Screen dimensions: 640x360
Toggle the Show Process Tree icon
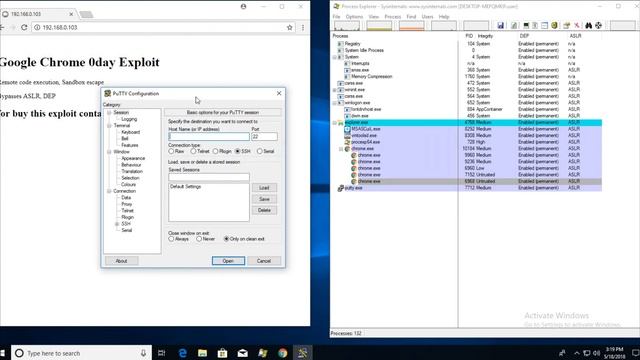[x=535, y=25]
